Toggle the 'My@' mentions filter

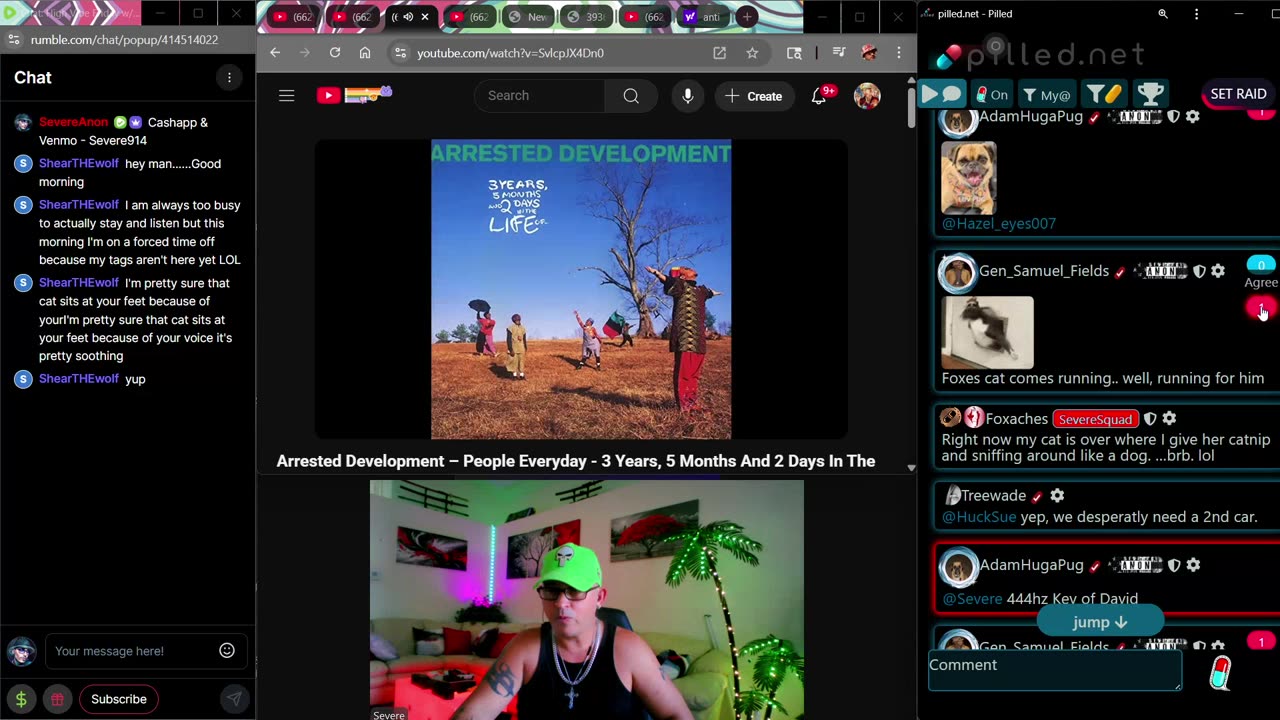(x=1047, y=95)
